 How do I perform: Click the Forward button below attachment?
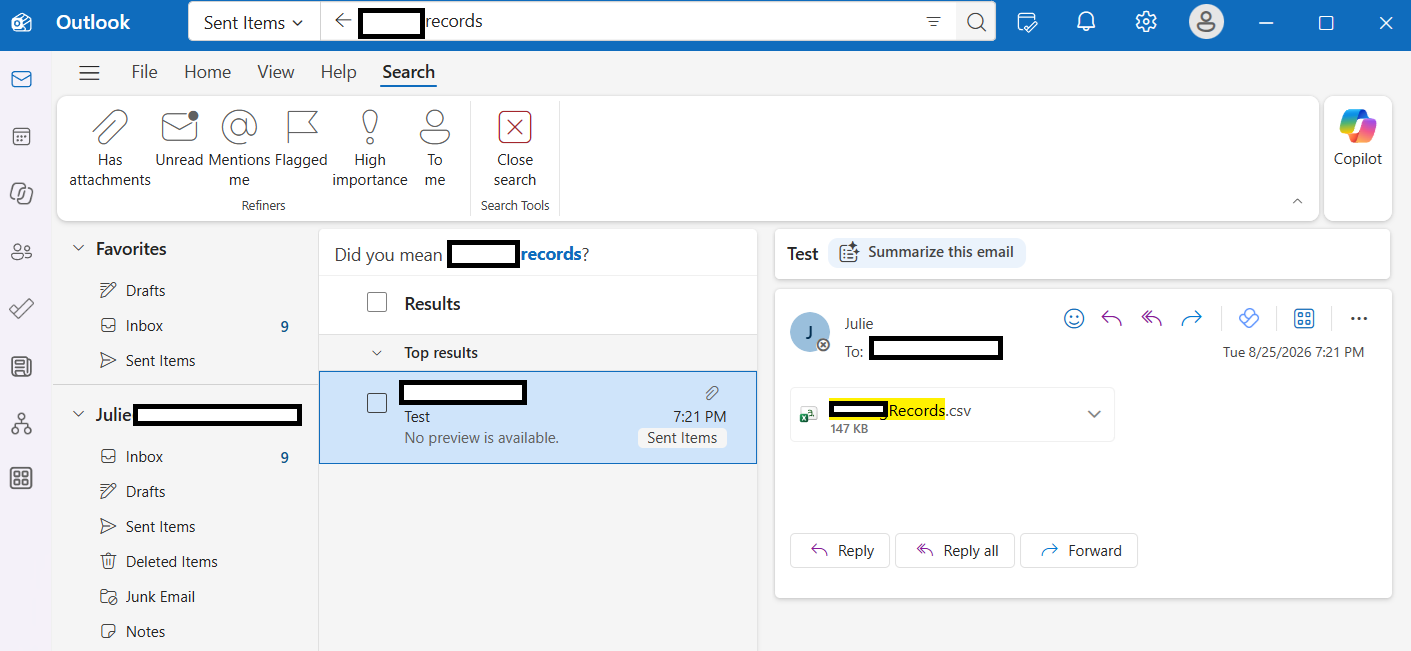click(1079, 550)
